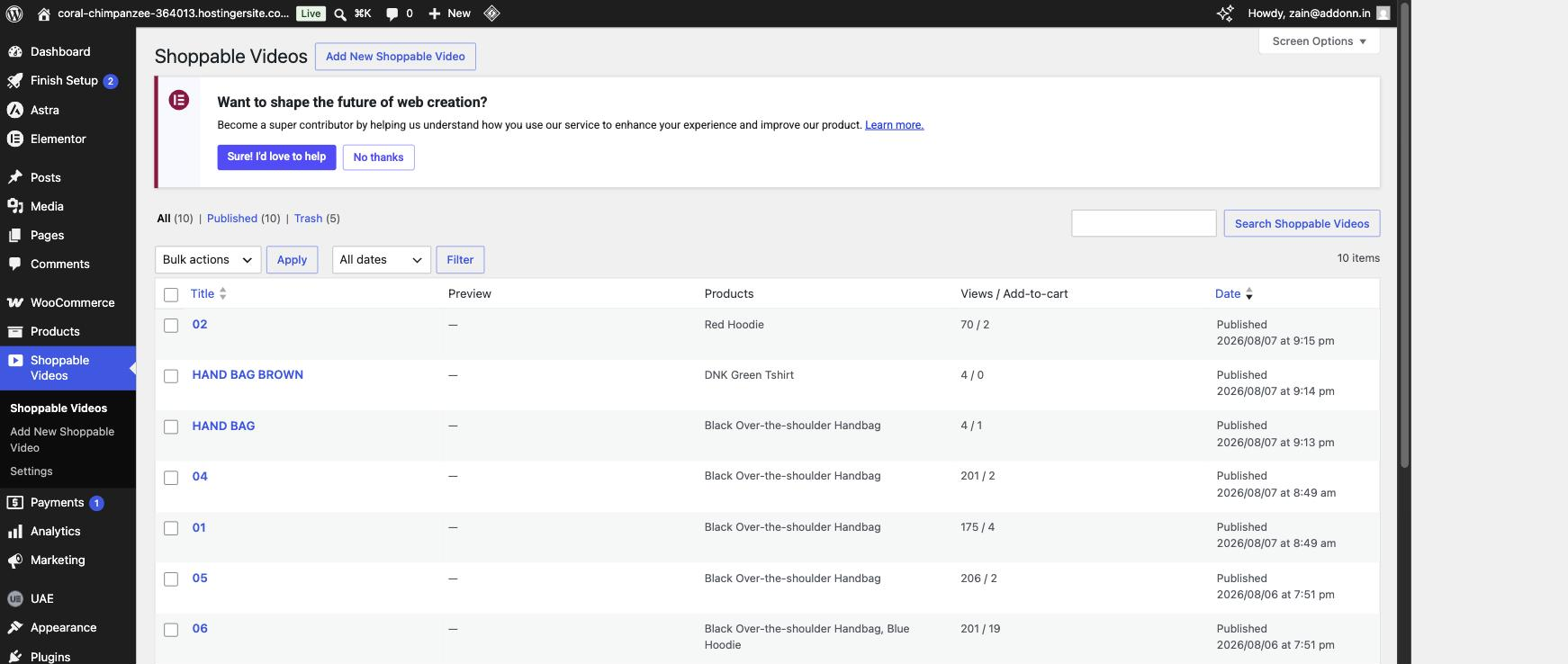Click the Marketing megaphone icon
Image resolution: width=1568 pixels, height=664 pixels.
pyautogui.click(x=14, y=560)
